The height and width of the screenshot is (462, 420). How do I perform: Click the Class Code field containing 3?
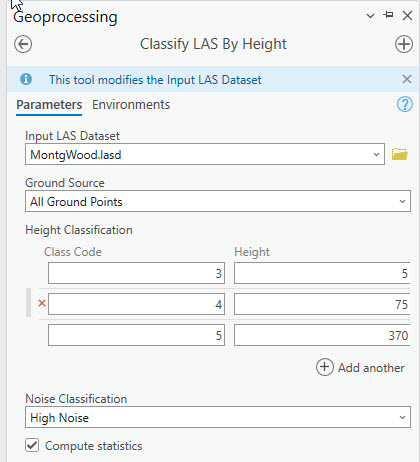click(x=136, y=273)
